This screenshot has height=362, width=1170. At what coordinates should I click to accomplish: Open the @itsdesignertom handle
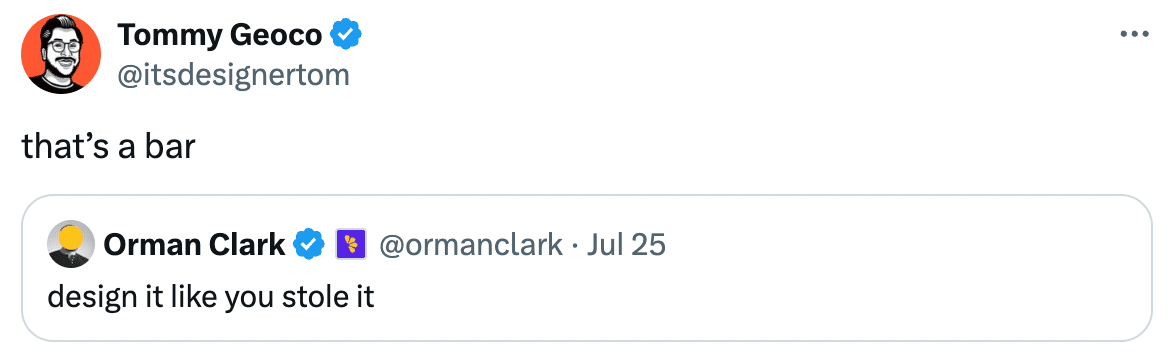(233, 74)
